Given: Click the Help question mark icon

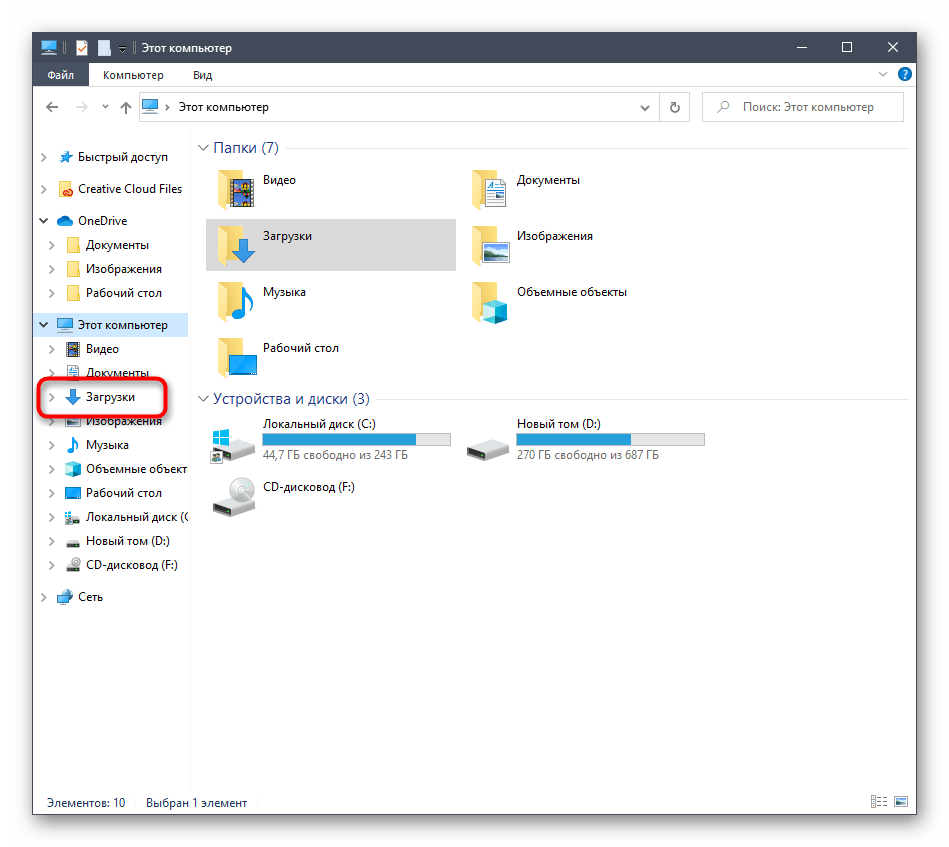Looking at the screenshot, I should (x=904, y=75).
